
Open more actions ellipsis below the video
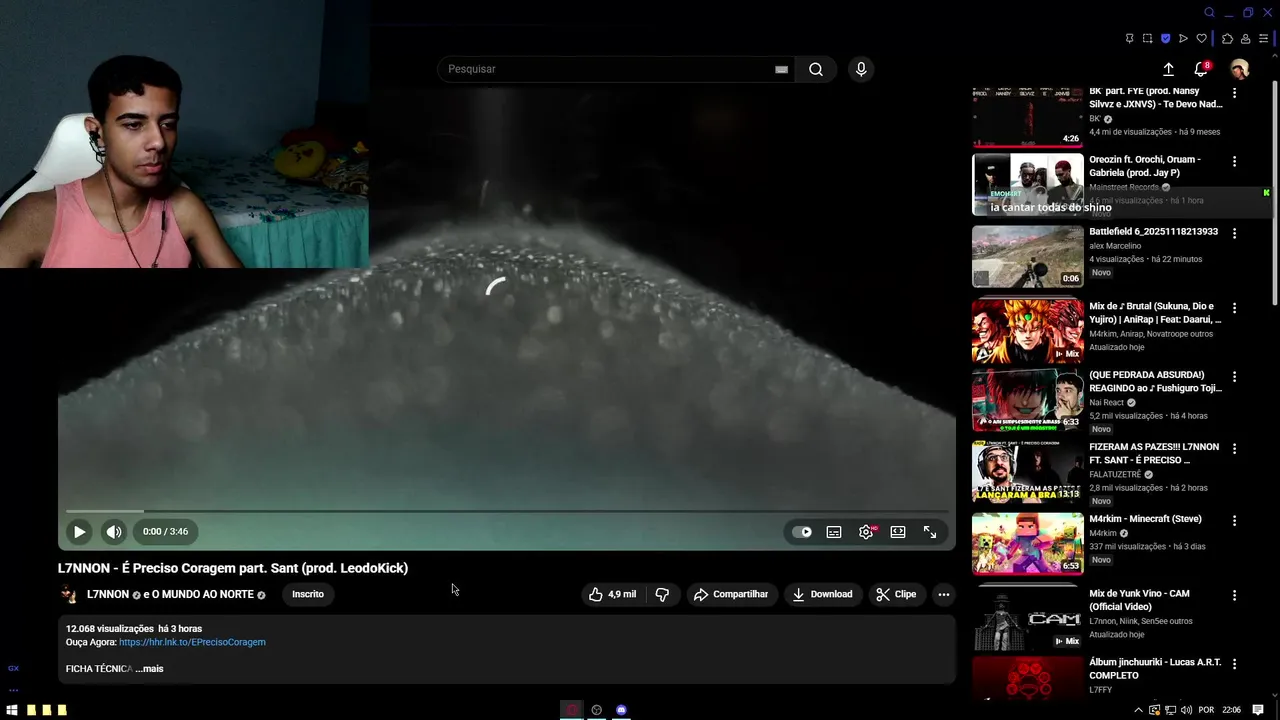pyautogui.click(x=943, y=594)
